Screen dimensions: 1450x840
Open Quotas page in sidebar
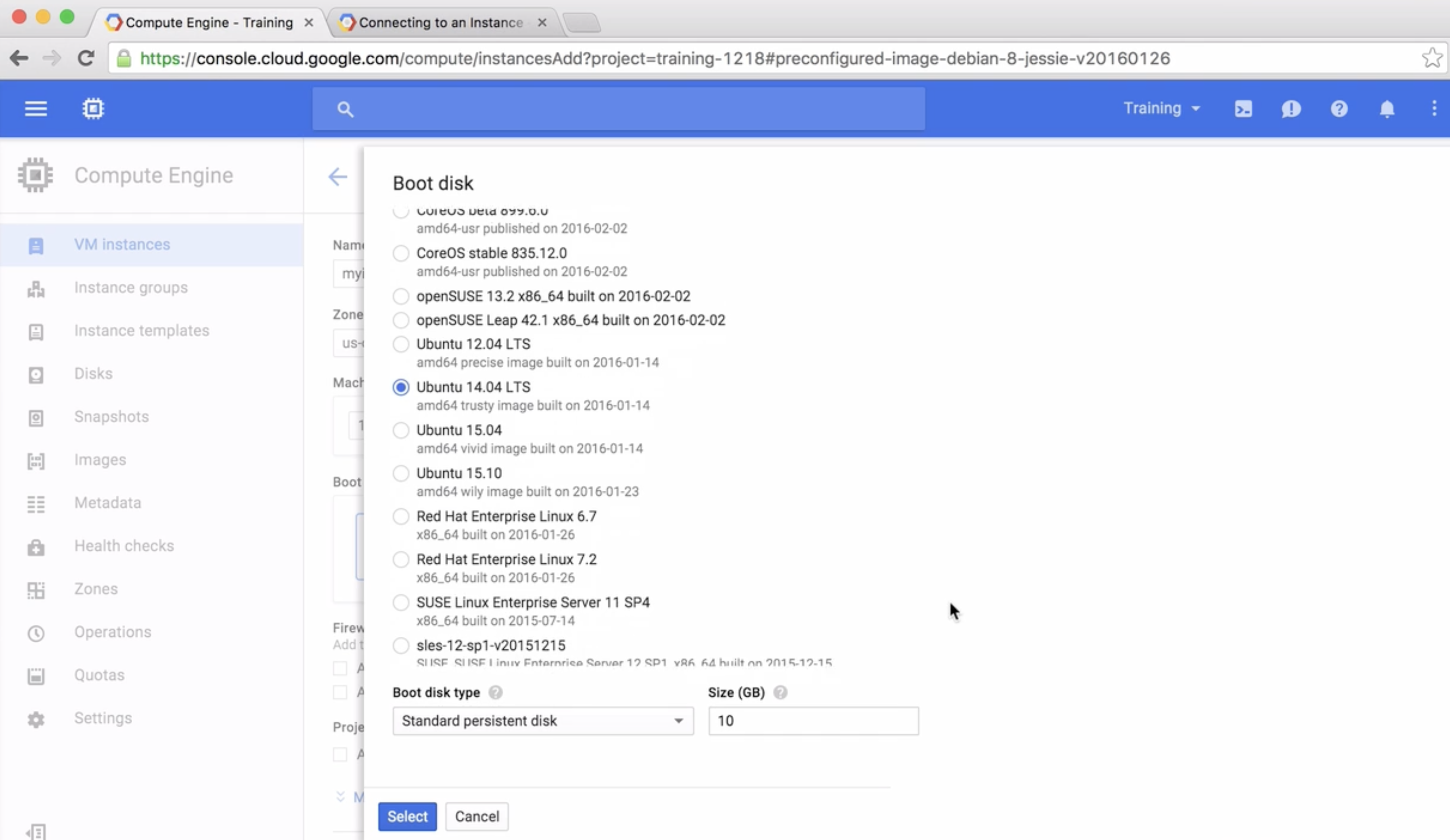click(x=151, y=675)
